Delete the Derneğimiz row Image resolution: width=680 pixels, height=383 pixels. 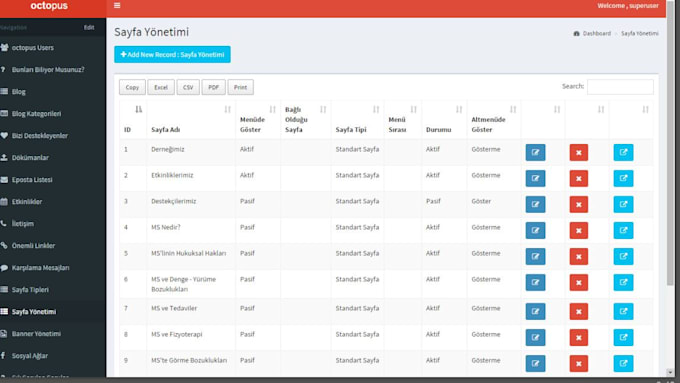coord(579,152)
